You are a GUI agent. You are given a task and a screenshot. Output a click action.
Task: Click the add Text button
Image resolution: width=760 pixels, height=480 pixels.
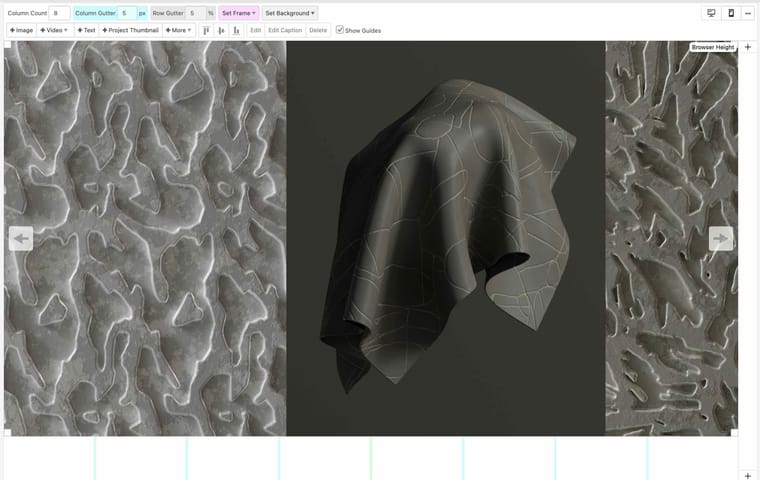[x=85, y=30]
